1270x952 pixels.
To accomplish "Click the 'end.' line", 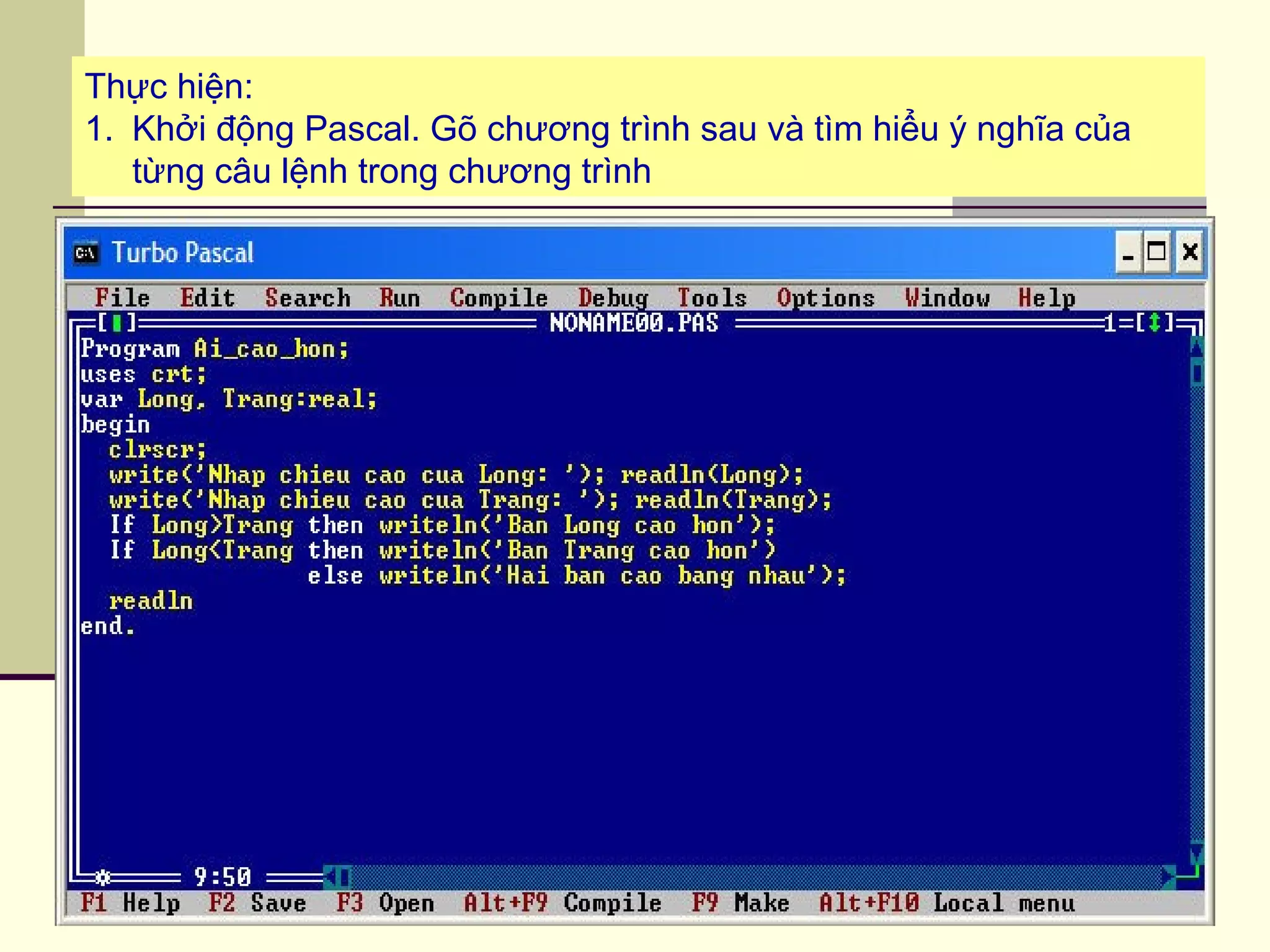I will click(108, 627).
